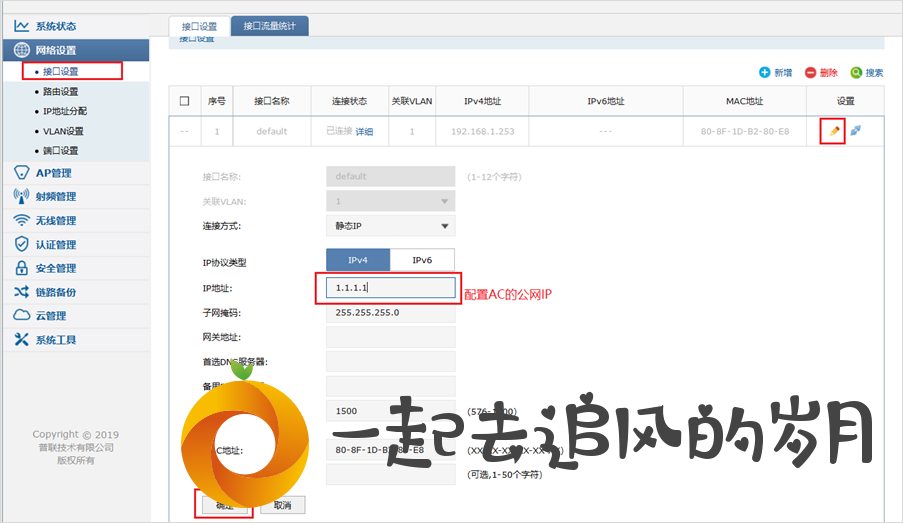This screenshot has width=903, height=523.
Task: Click the default interface name cell
Action: 272,131
